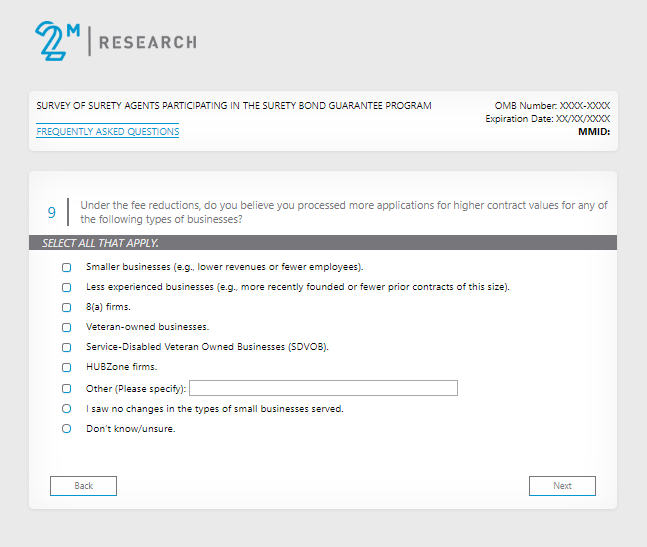Check the Smaller businesses checkbox
Viewport: 647px width, 547px height.
pyautogui.click(x=67, y=268)
